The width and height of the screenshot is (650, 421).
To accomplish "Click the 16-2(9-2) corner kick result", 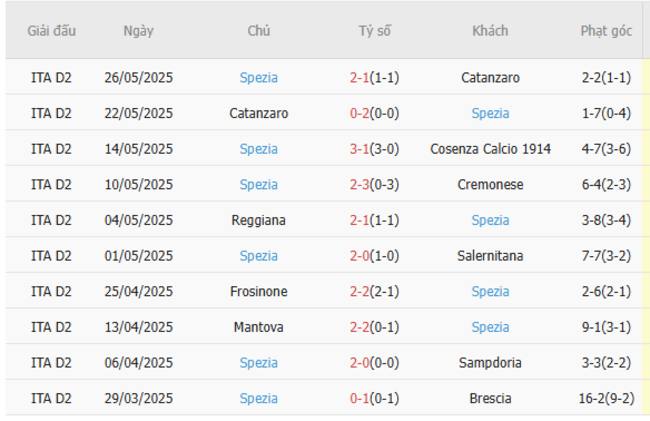I will coord(606,398).
